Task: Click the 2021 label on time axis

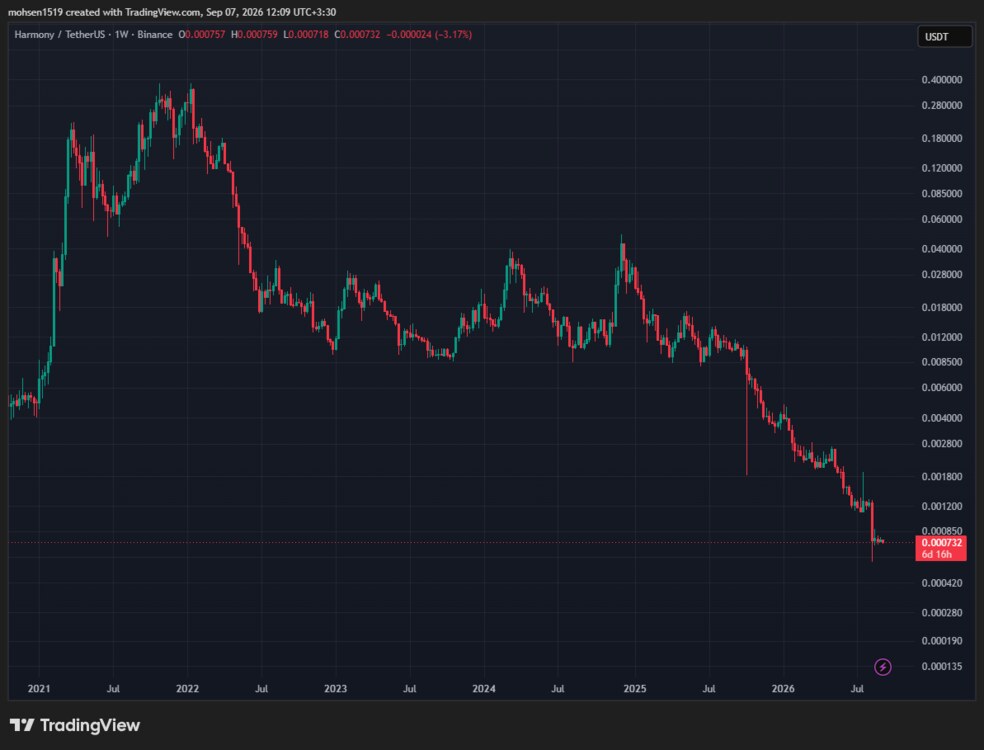Action: [x=39, y=688]
